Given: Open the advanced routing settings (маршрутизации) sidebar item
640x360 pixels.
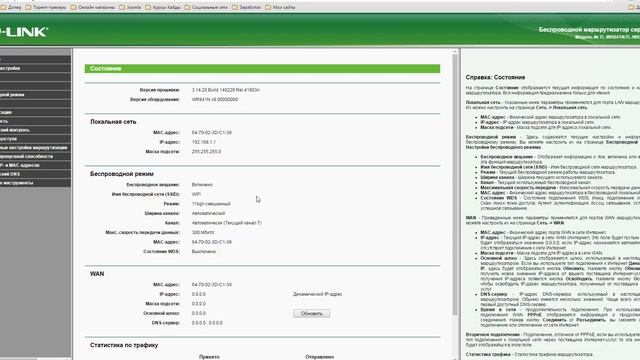Looking at the screenshot, I should click(x=35, y=147).
